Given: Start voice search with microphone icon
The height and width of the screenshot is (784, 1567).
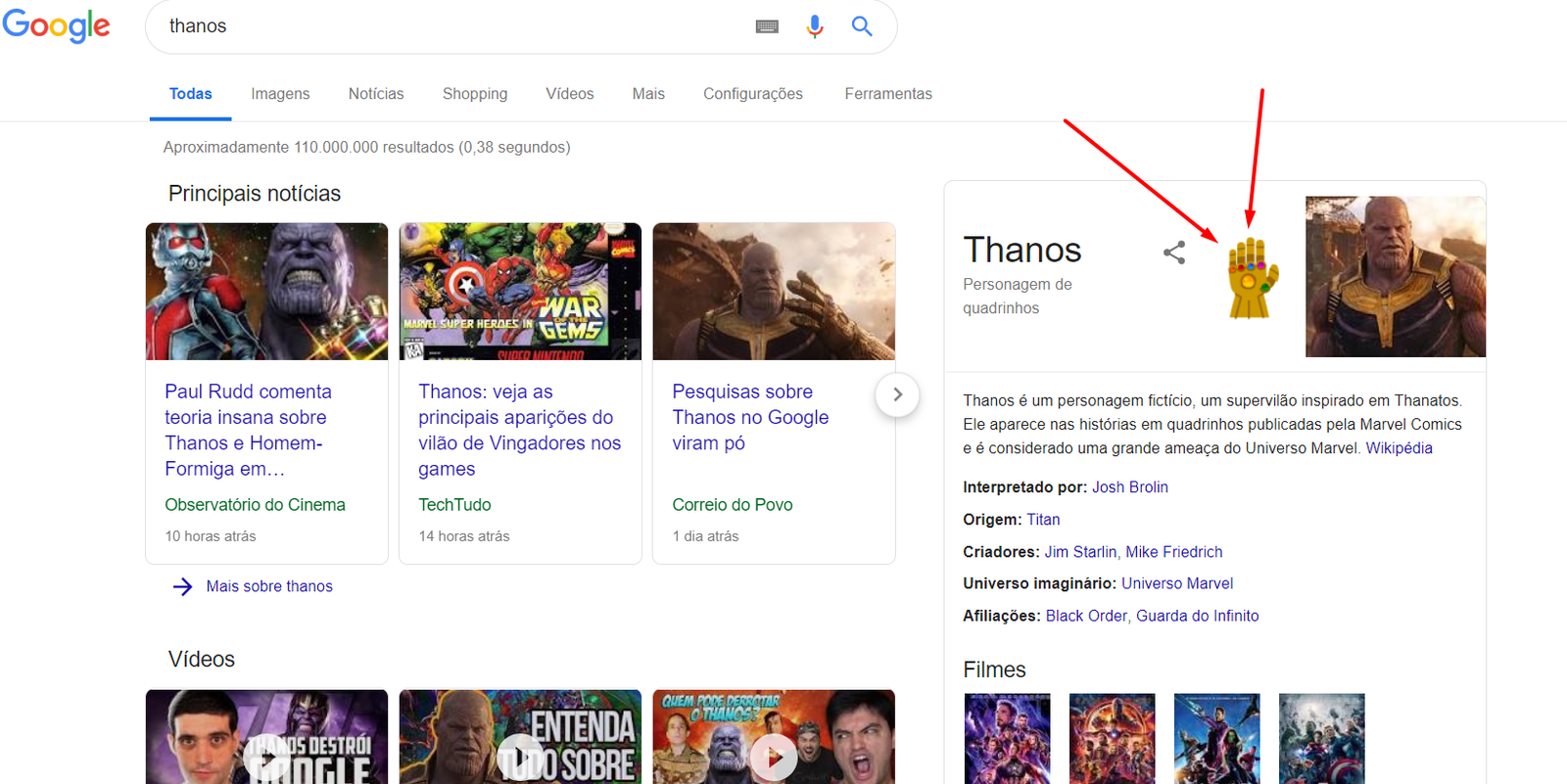Looking at the screenshot, I should coord(814,26).
